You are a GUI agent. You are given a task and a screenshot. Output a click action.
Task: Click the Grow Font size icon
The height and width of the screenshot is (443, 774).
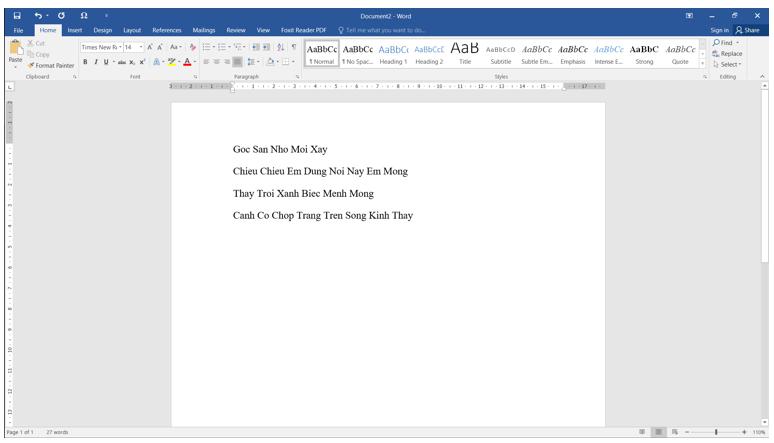pos(150,47)
